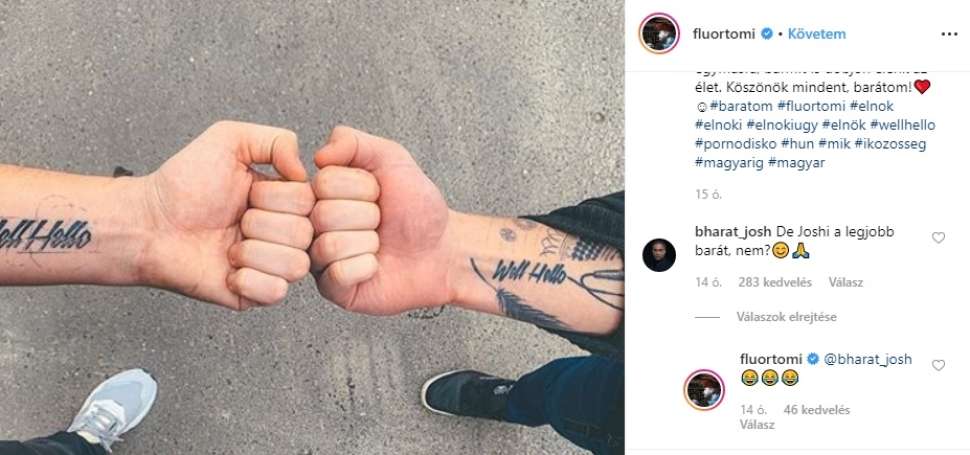Open the @bharat_josh mention in reply
Image resolution: width=970 pixels, height=455 pixels.
click(x=868, y=359)
